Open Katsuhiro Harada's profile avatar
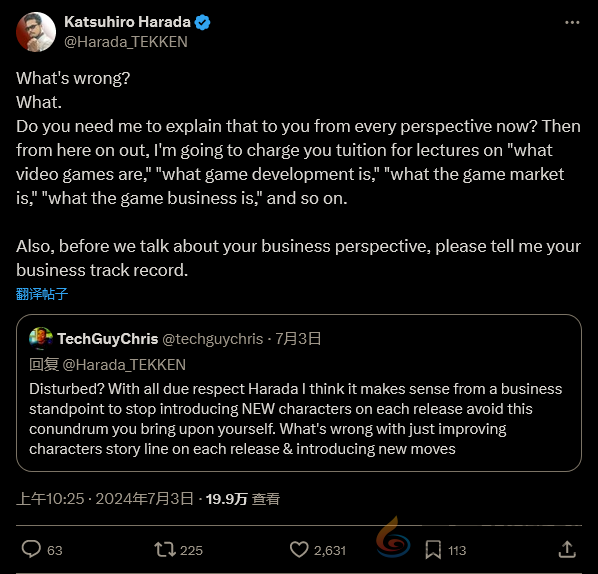Viewport: 598px width, 574px height. point(36,32)
